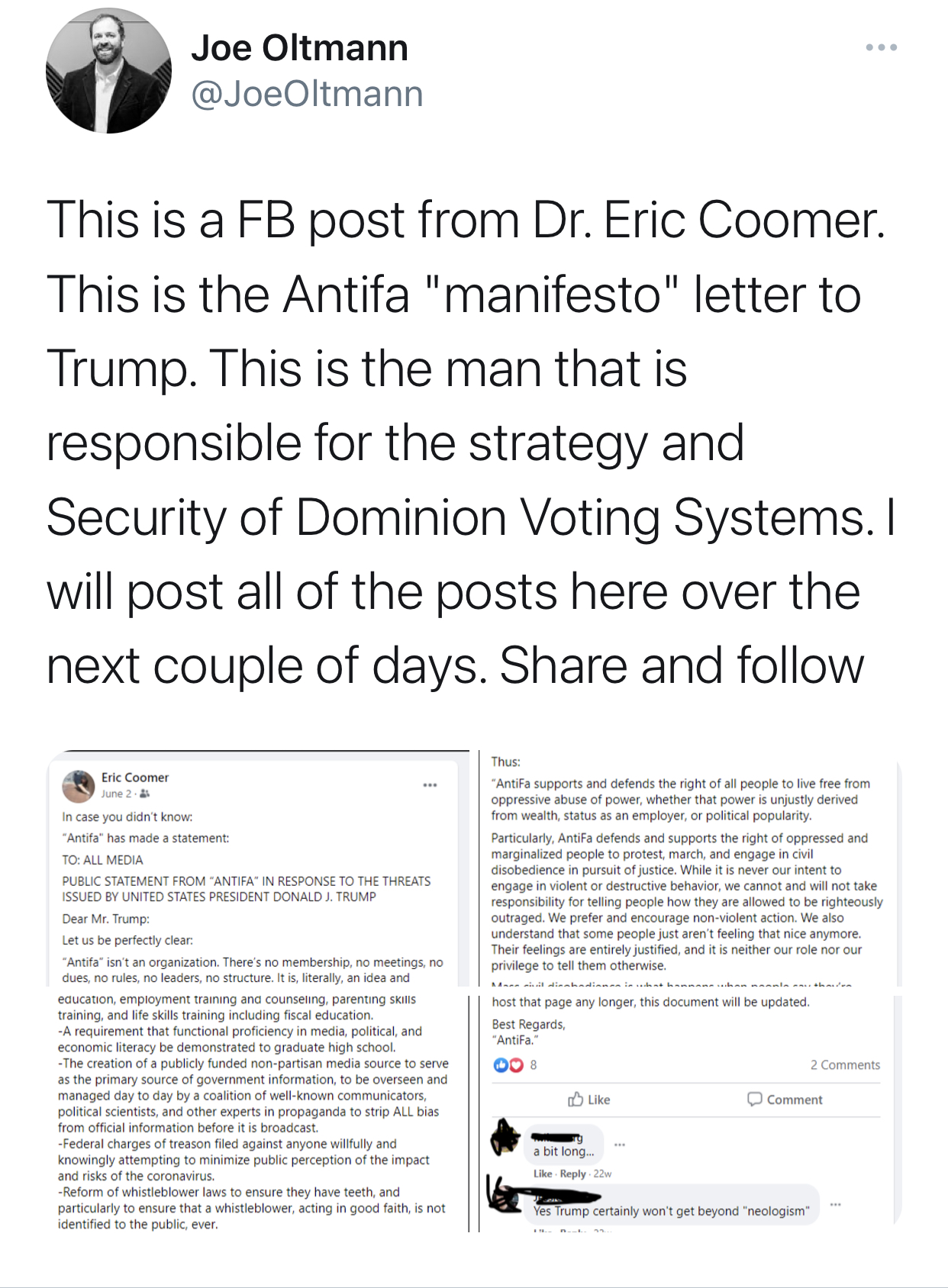
Task: Click Joe Oltmann's profile avatar
Action: (x=108, y=71)
